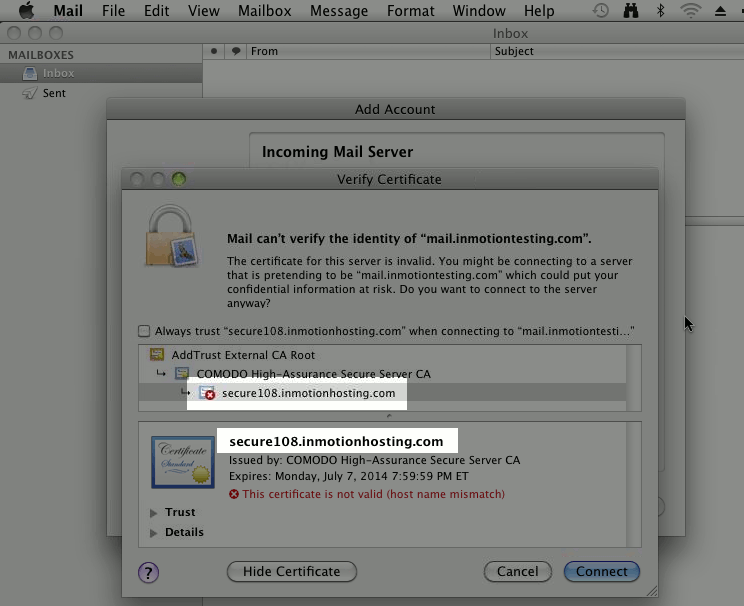Click the eject icon in menu bar
This screenshot has width=744, height=606.
click(x=720, y=11)
